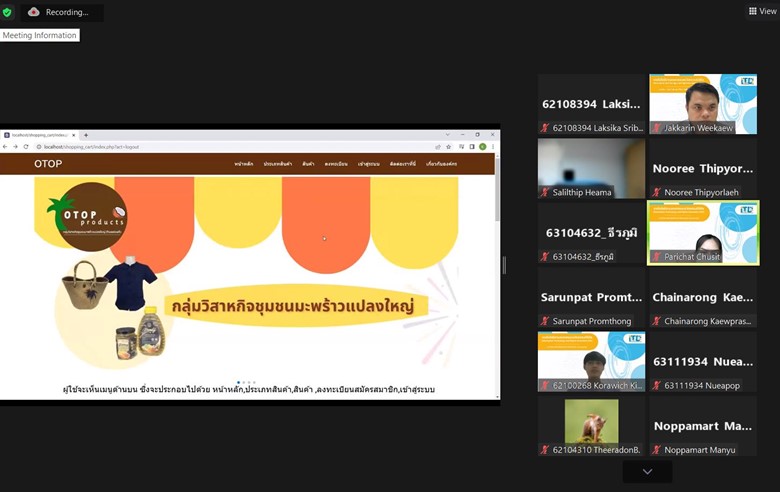Click muted mic icon beside 63111934 Nueapop

coord(657,385)
